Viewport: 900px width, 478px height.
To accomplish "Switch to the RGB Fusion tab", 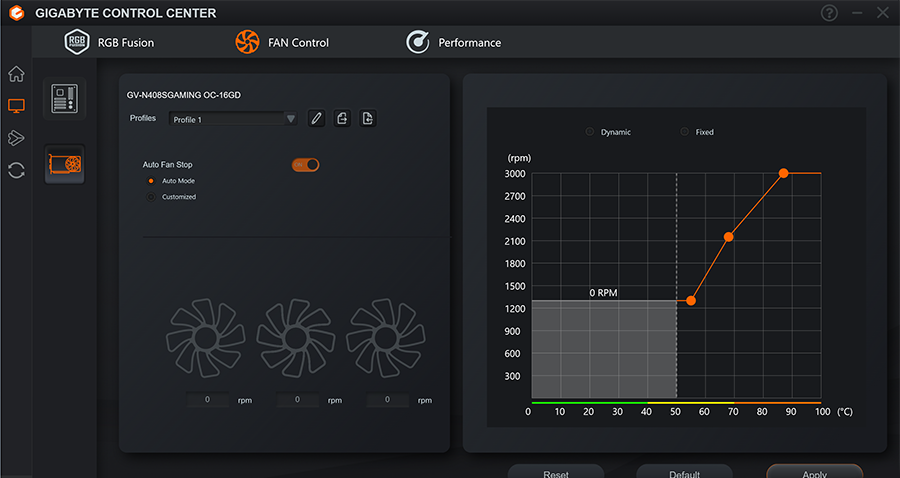I will (x=110, y=42).
